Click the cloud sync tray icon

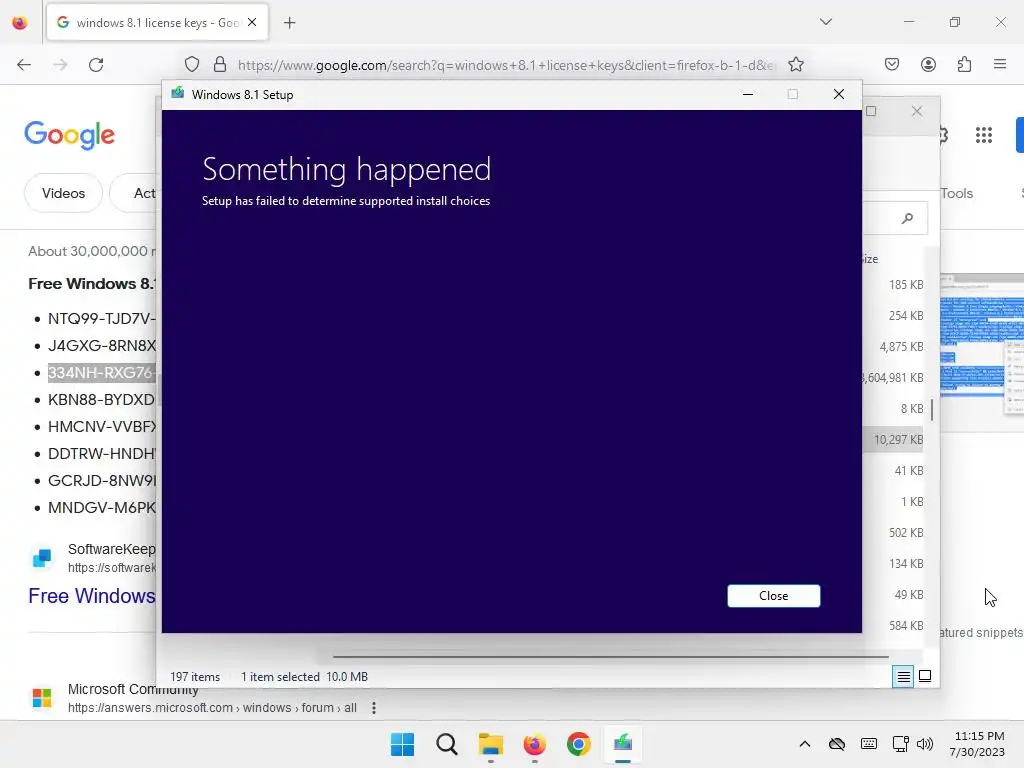point(837,744)
